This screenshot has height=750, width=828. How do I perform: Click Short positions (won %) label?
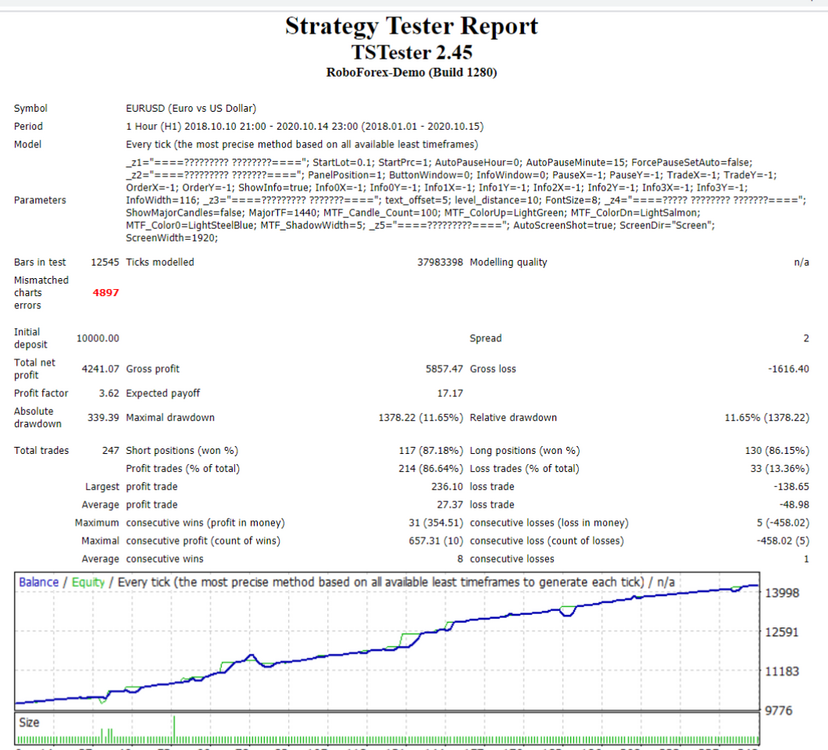[x=182, y=451]
